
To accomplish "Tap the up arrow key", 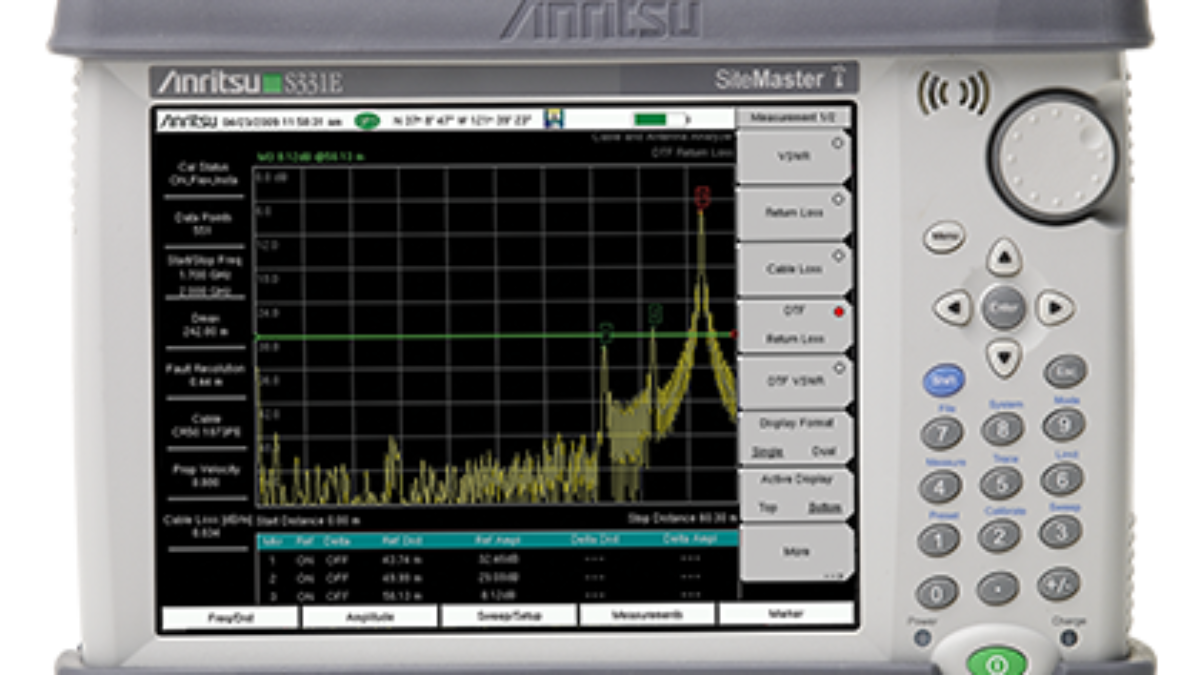I will click(1004, 257).
